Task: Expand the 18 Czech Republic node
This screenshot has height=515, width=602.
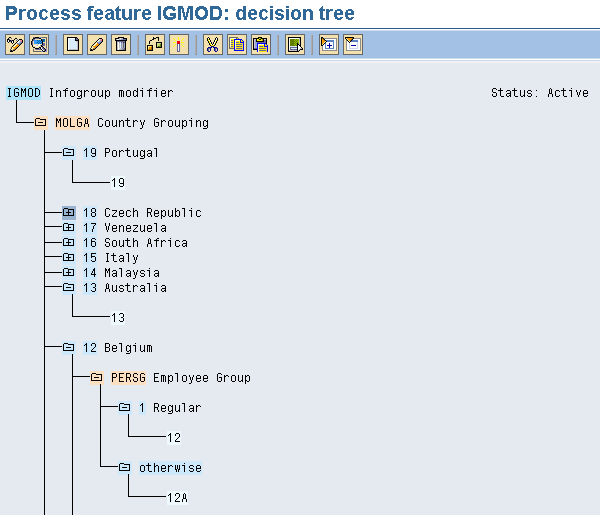Action: coord(69,212)
